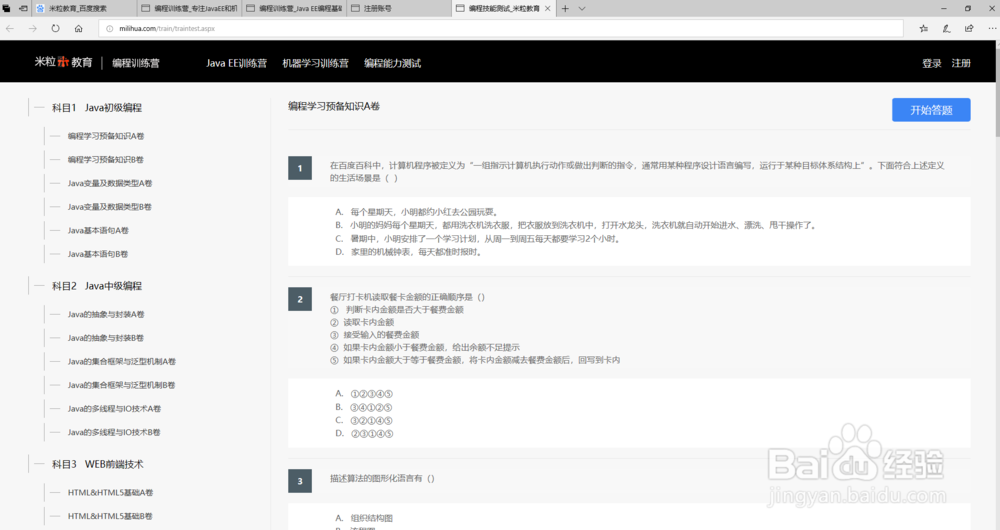Open Java的多线程与IO技术B卷
The width and height of the screenshot is (1000, 530).
pos(114,432)
